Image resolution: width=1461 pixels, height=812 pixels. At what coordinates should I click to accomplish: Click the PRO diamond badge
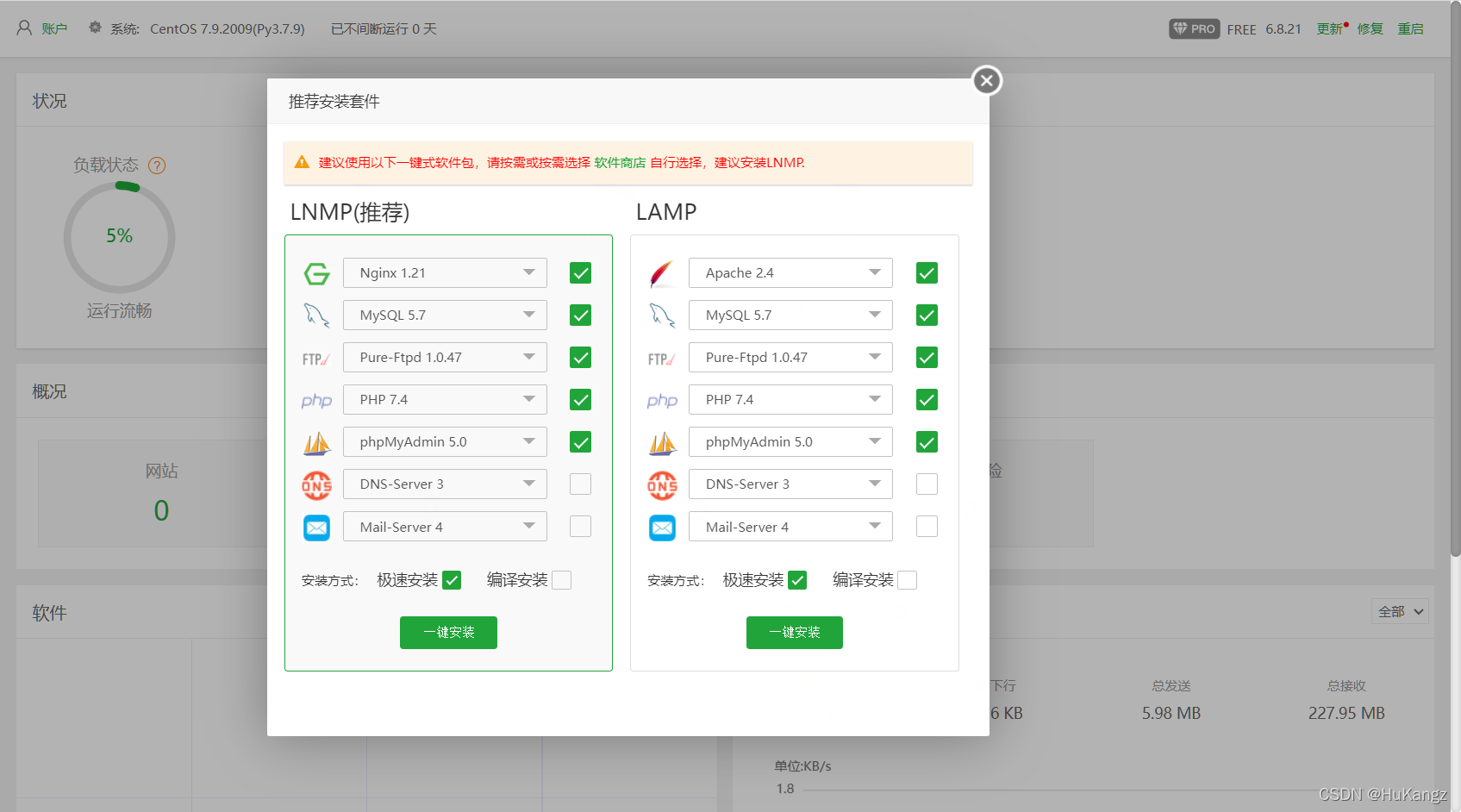[1194, 28]
